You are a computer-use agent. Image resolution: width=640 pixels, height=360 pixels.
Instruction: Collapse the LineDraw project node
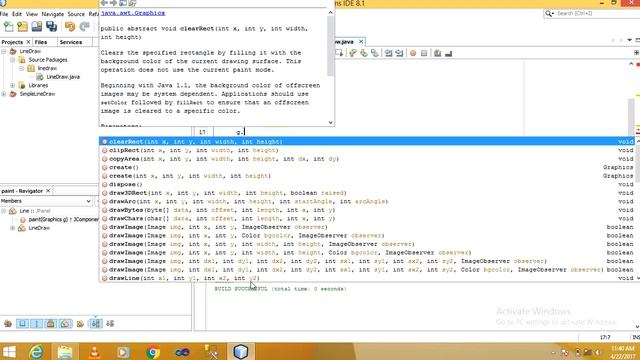(x=4, y=51)
